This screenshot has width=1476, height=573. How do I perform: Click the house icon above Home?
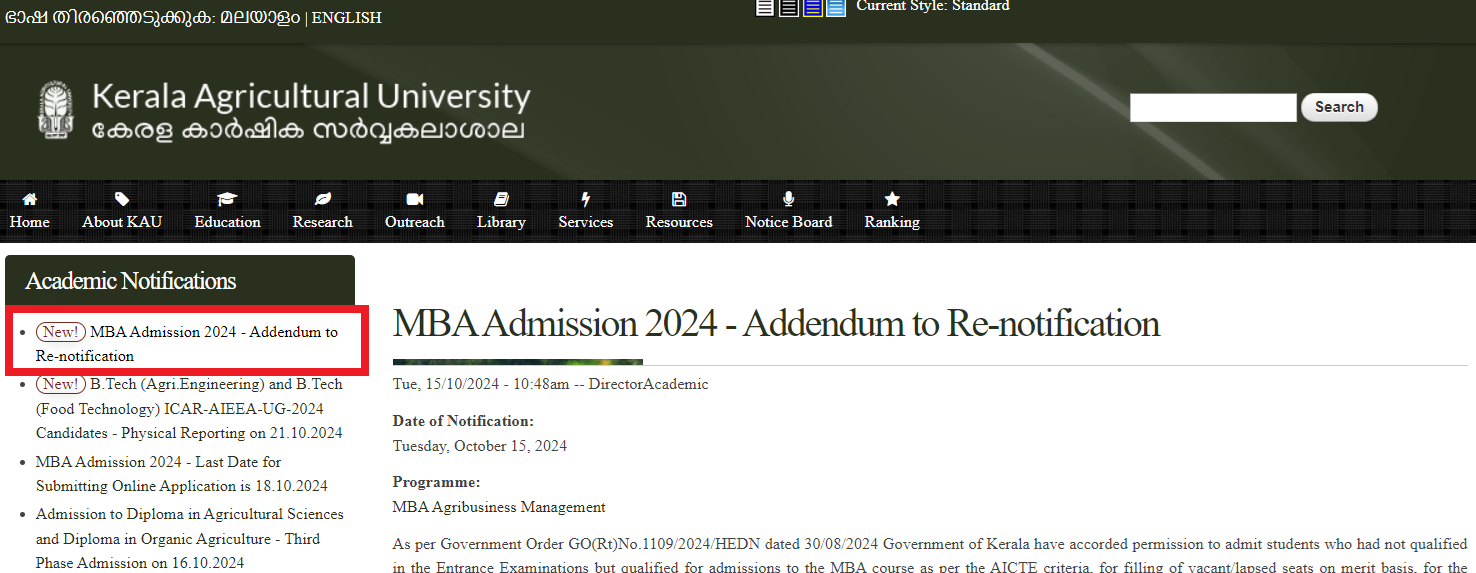[x=29, y=199]
